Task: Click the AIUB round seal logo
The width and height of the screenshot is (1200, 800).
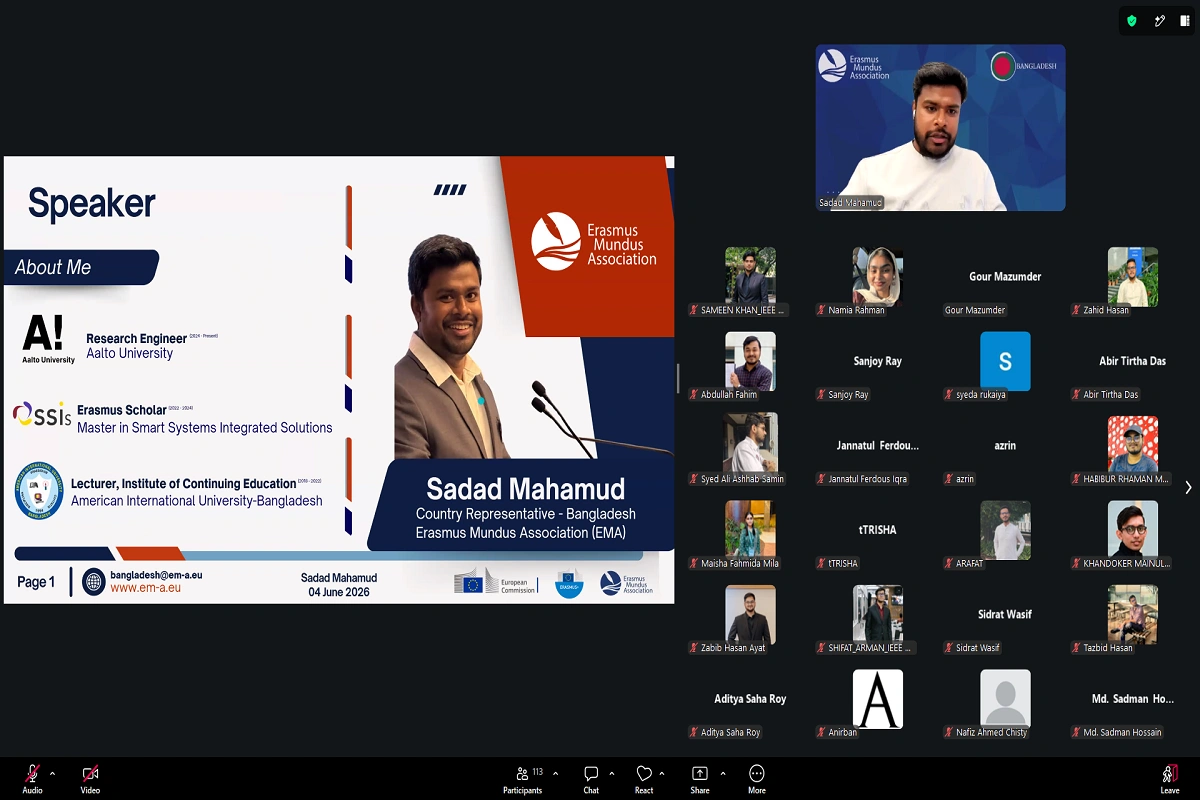Action: click(x=39, y=491)
